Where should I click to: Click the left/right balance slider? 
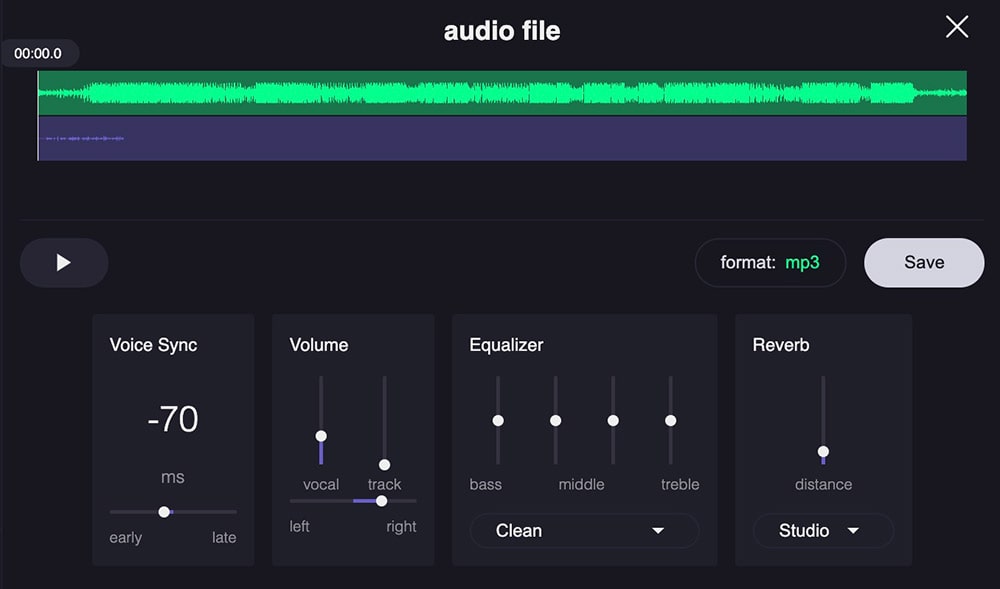pos(380,501)
